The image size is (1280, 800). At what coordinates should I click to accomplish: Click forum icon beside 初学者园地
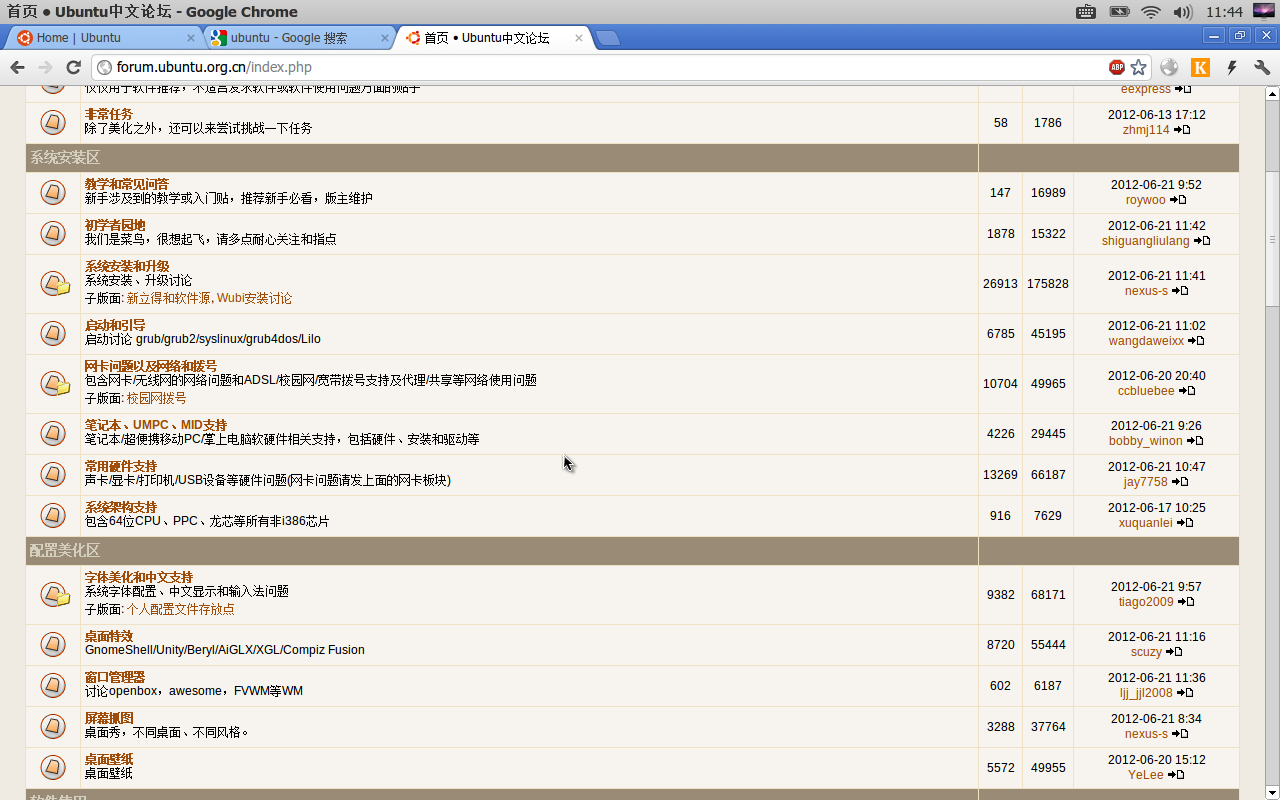(53, 233)
